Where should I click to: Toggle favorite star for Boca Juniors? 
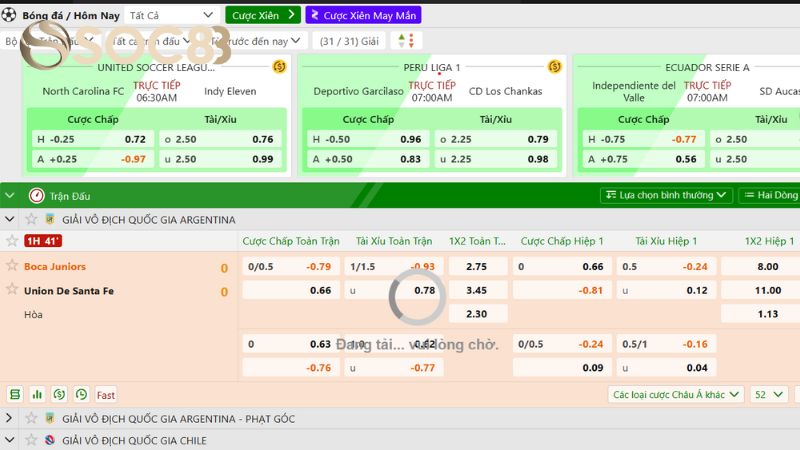click(12, 265)
